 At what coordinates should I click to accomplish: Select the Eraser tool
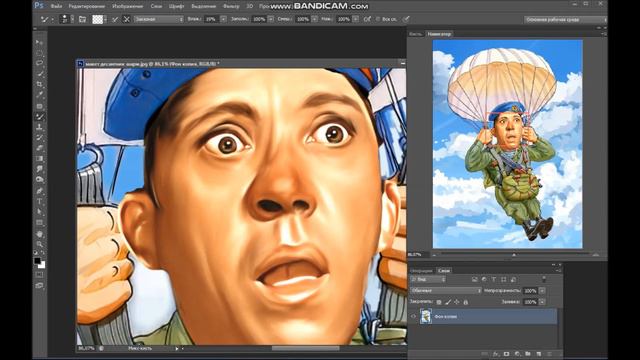(x=39, y=149)
